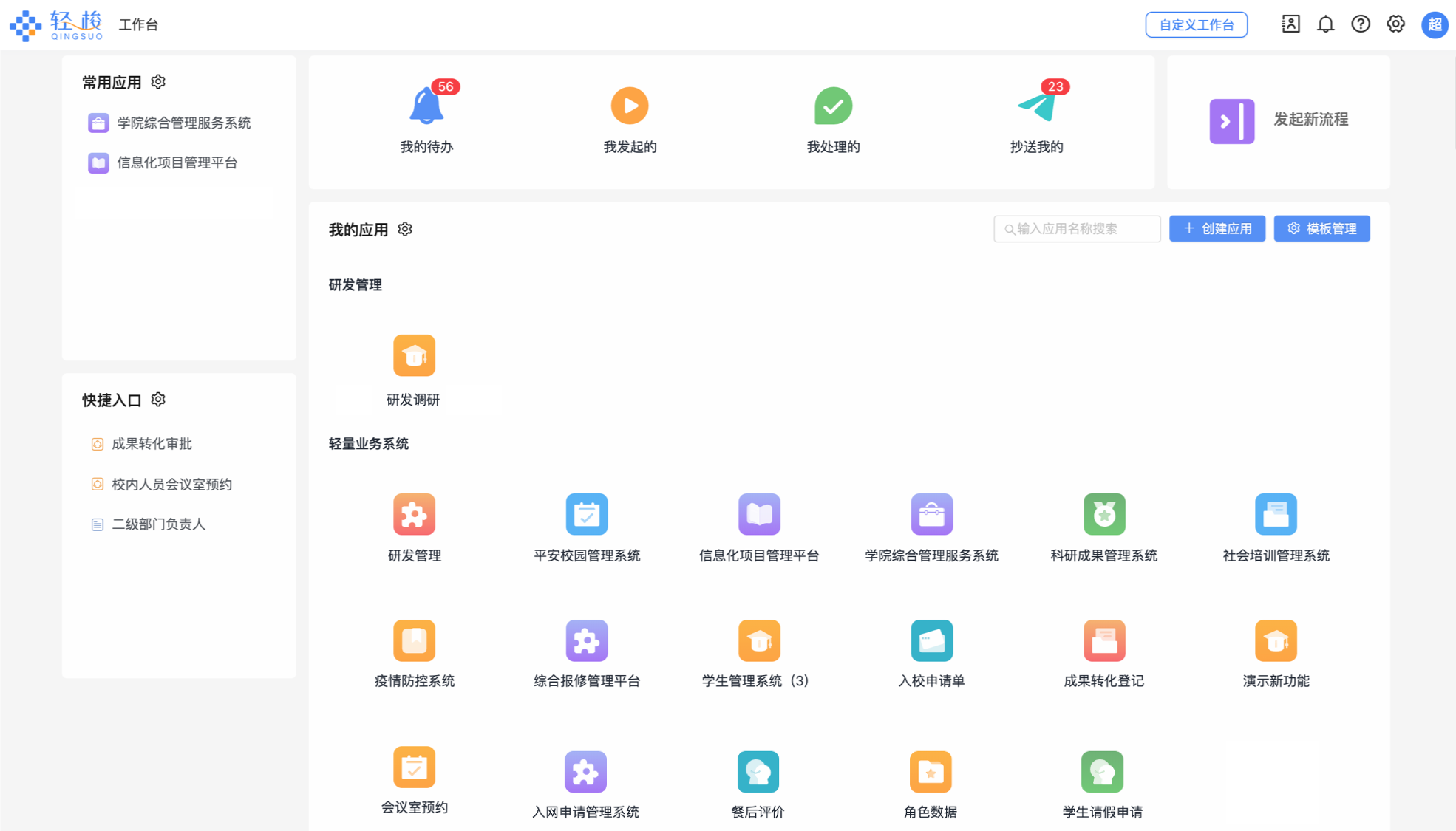1456x831 pixels.
Task: Open the 我的待办 bell icon
Action: [x=426, y=106]
